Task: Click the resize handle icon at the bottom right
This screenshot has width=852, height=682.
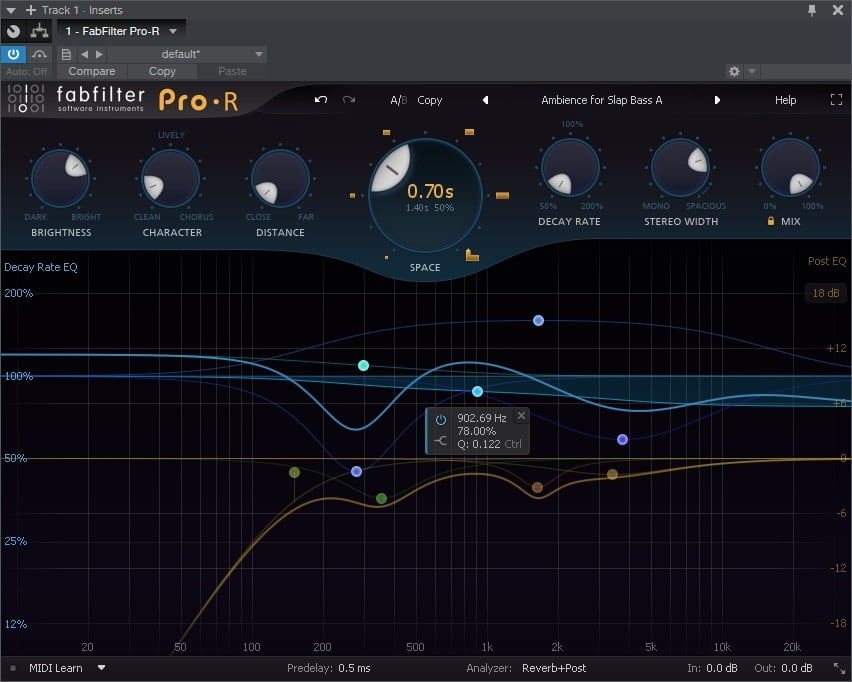Action: pos(839,668)
